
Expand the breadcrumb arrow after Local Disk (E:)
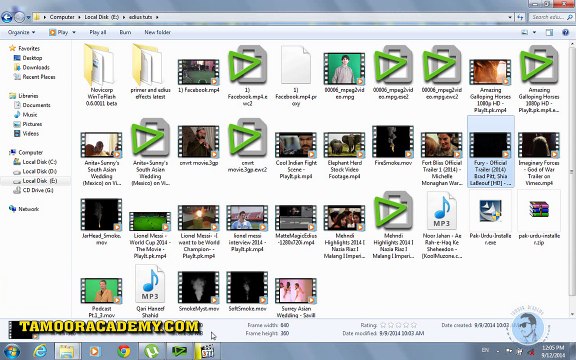pos(124,17)
